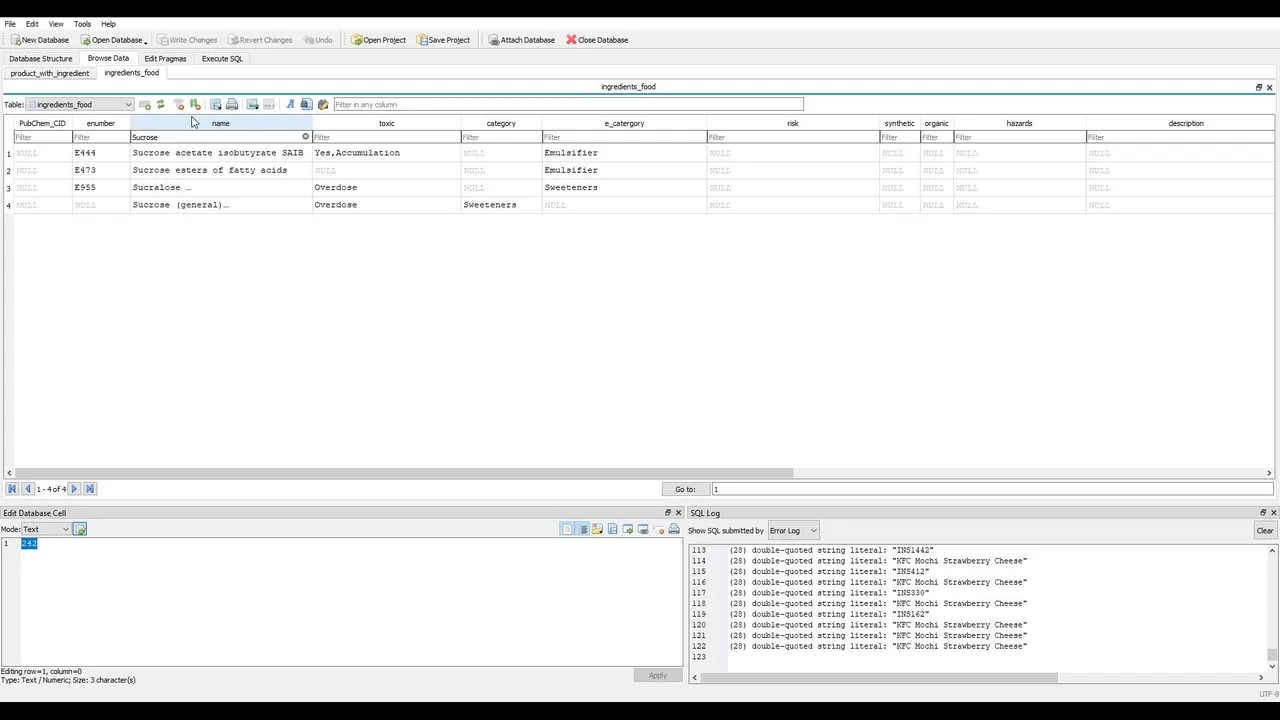Select the 'E473' enumber cell
Image resolution: width=1280 pixels, height=720 pixels.
[x=101, y=170]
